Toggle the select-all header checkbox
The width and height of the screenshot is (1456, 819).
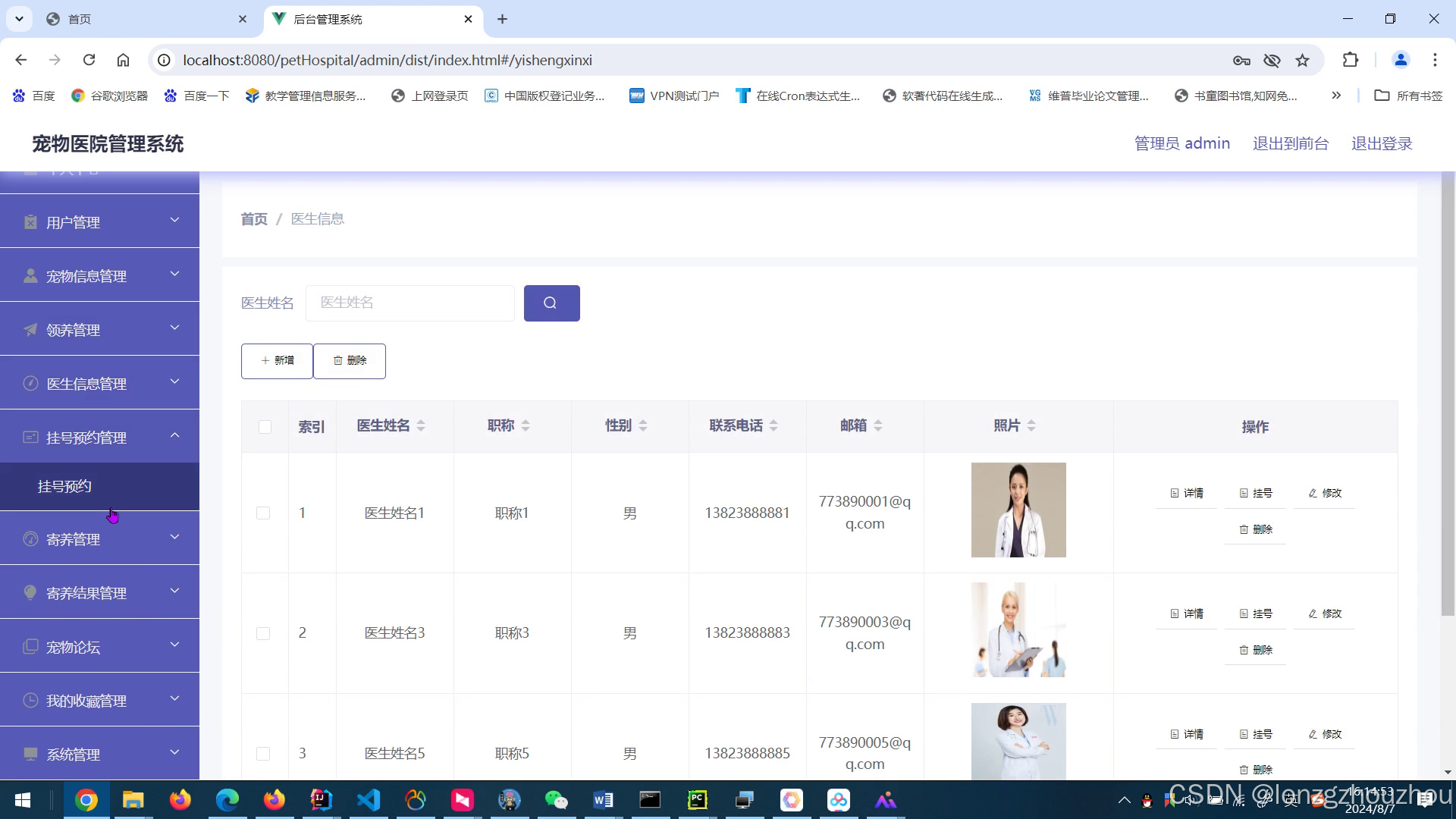[x=265, y=427]
